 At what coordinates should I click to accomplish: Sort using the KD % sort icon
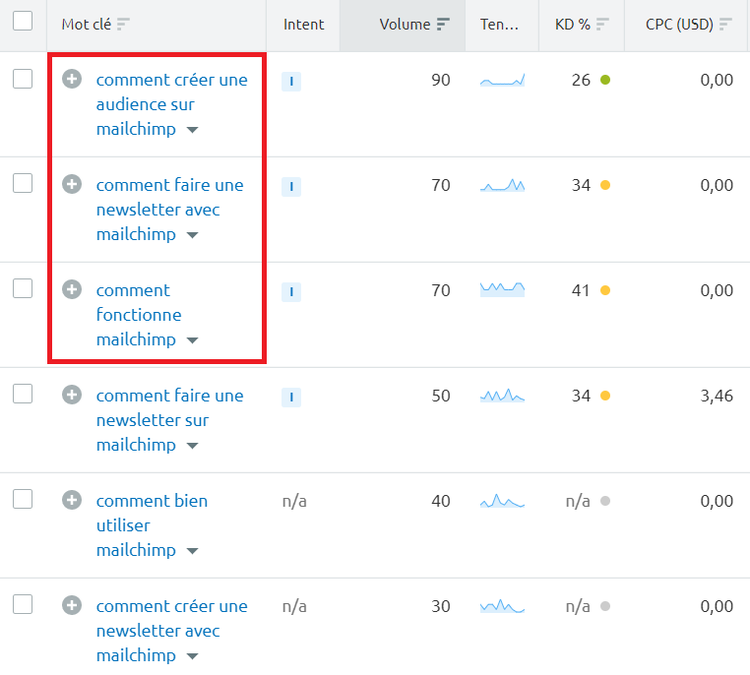(603, 24)
